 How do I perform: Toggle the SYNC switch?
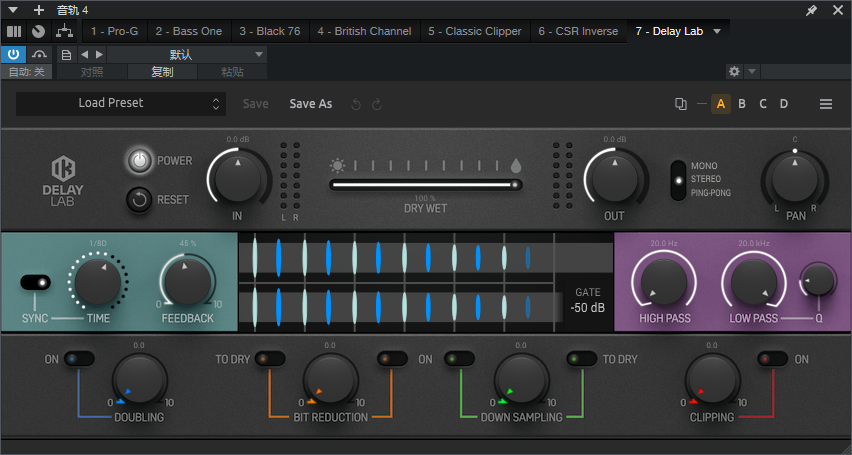pos(36,283)
